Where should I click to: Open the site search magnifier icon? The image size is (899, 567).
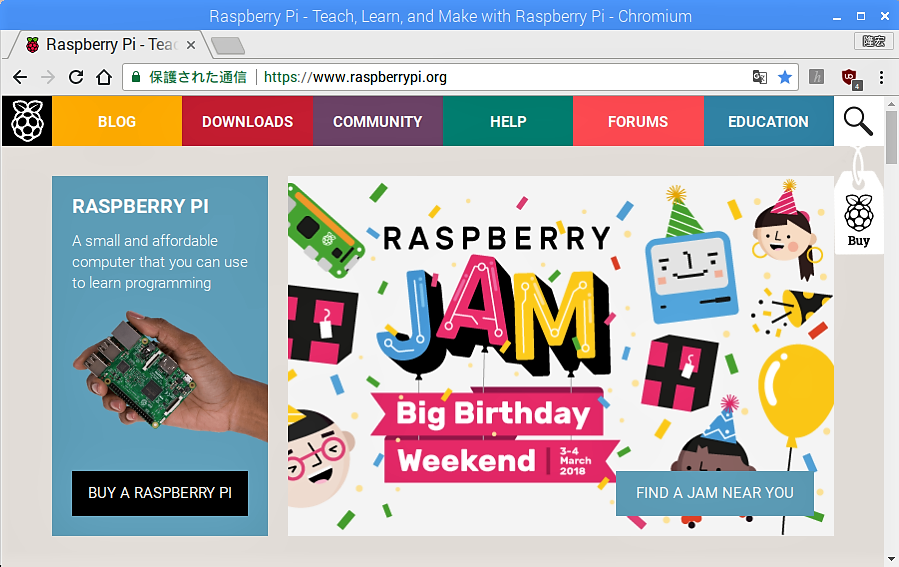858,121
